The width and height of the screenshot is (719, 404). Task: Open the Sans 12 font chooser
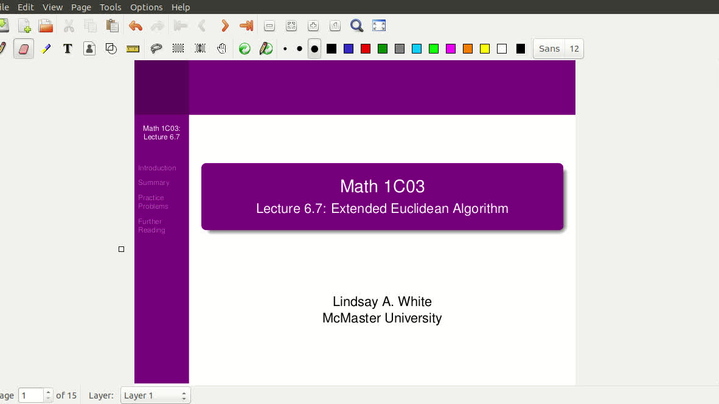559,49
